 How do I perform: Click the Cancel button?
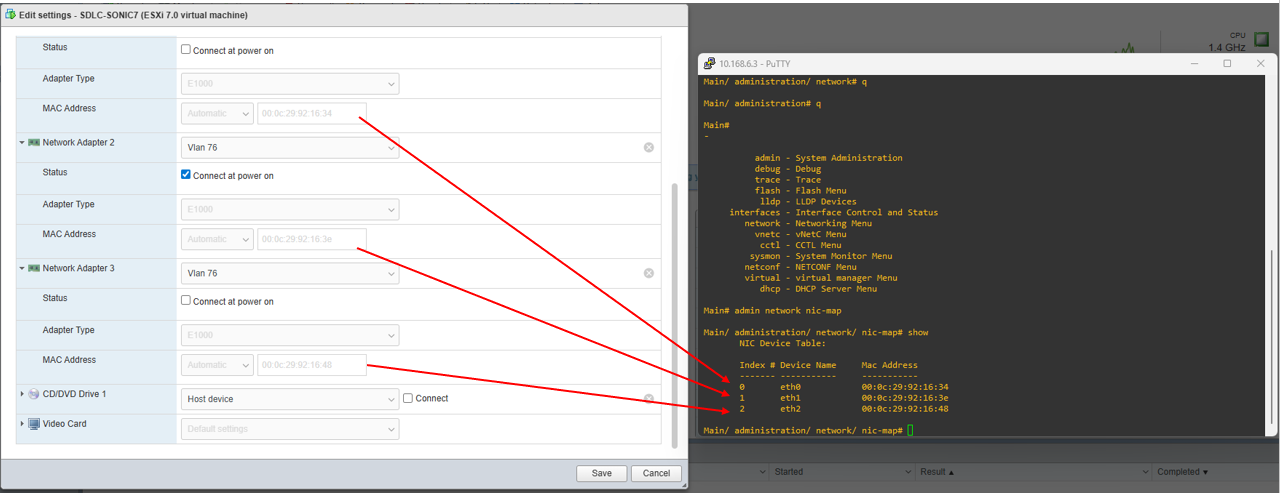tap(657, 473)
